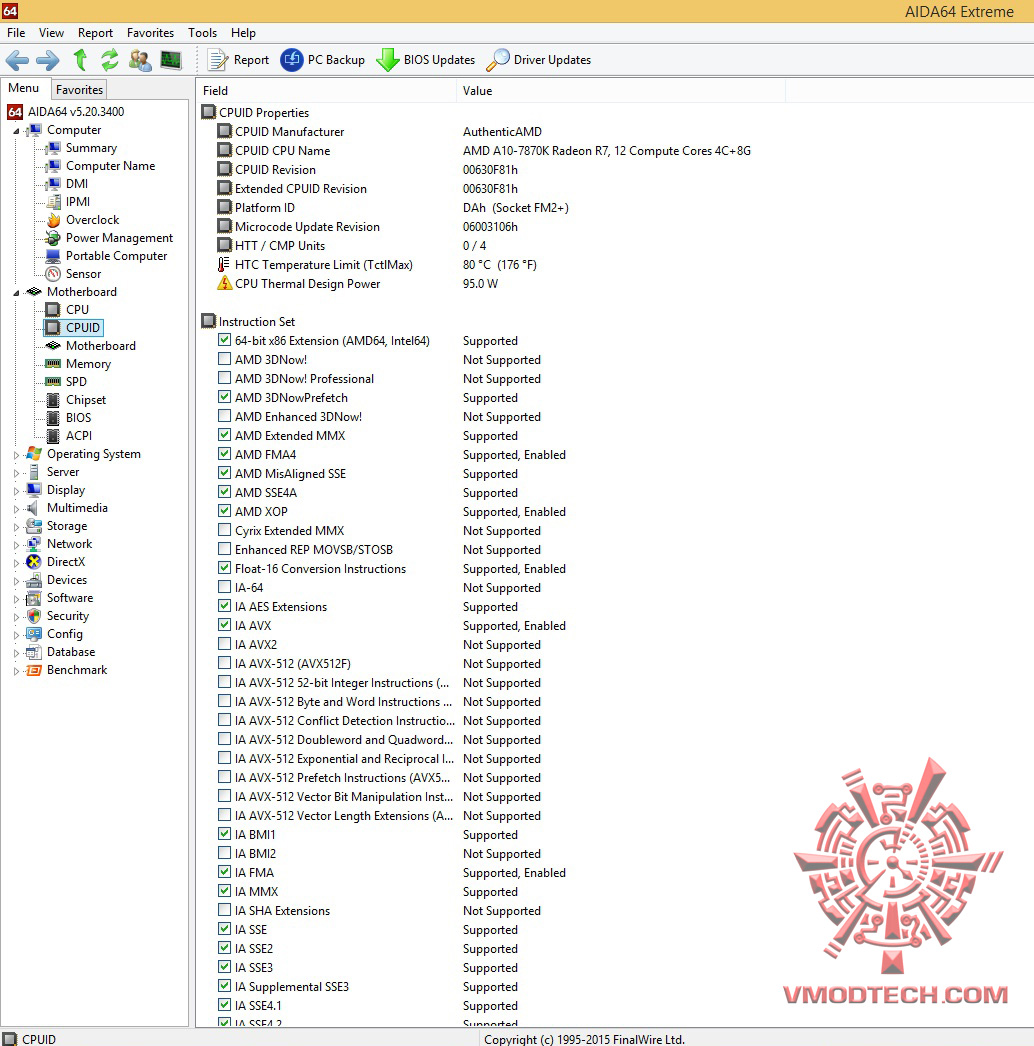Go up one level with green arrow

pos(80,60)
